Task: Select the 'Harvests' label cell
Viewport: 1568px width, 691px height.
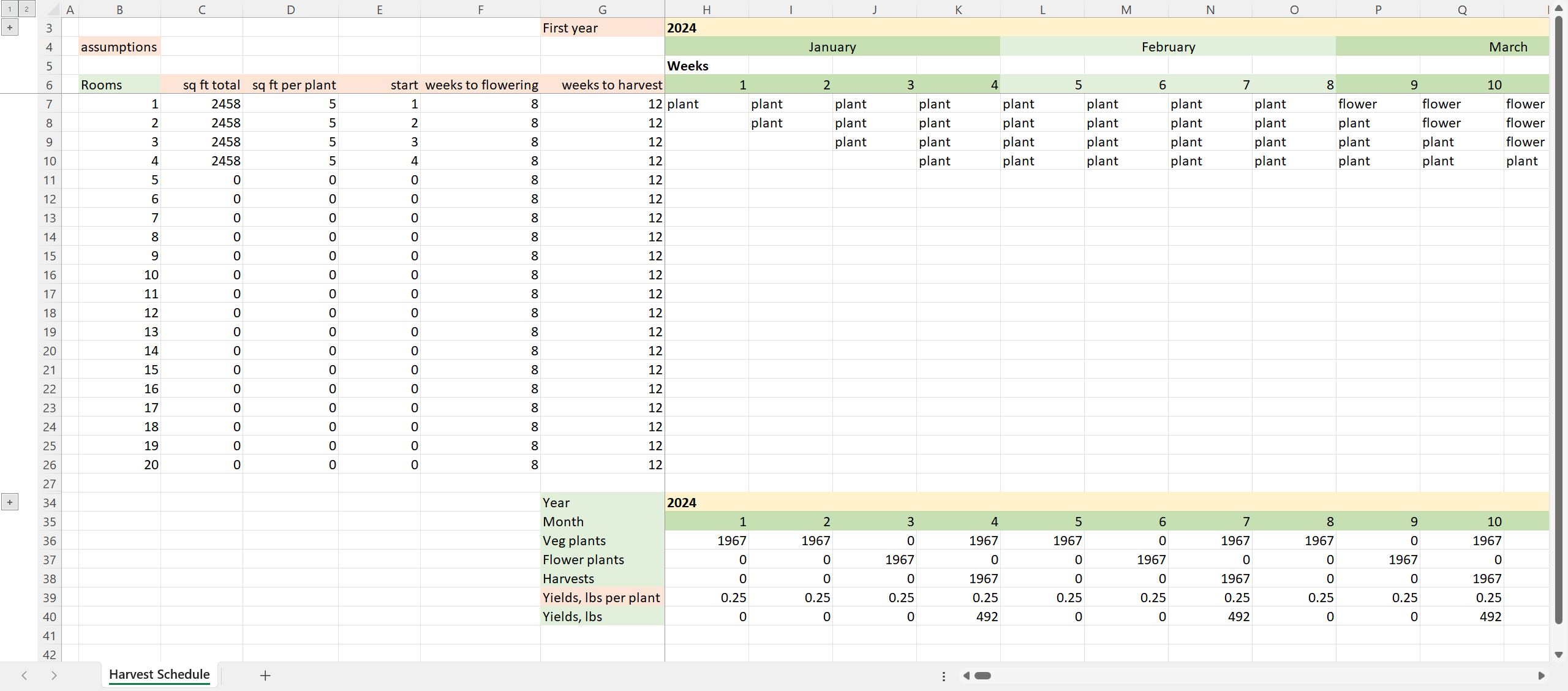Action: [603, 578]
